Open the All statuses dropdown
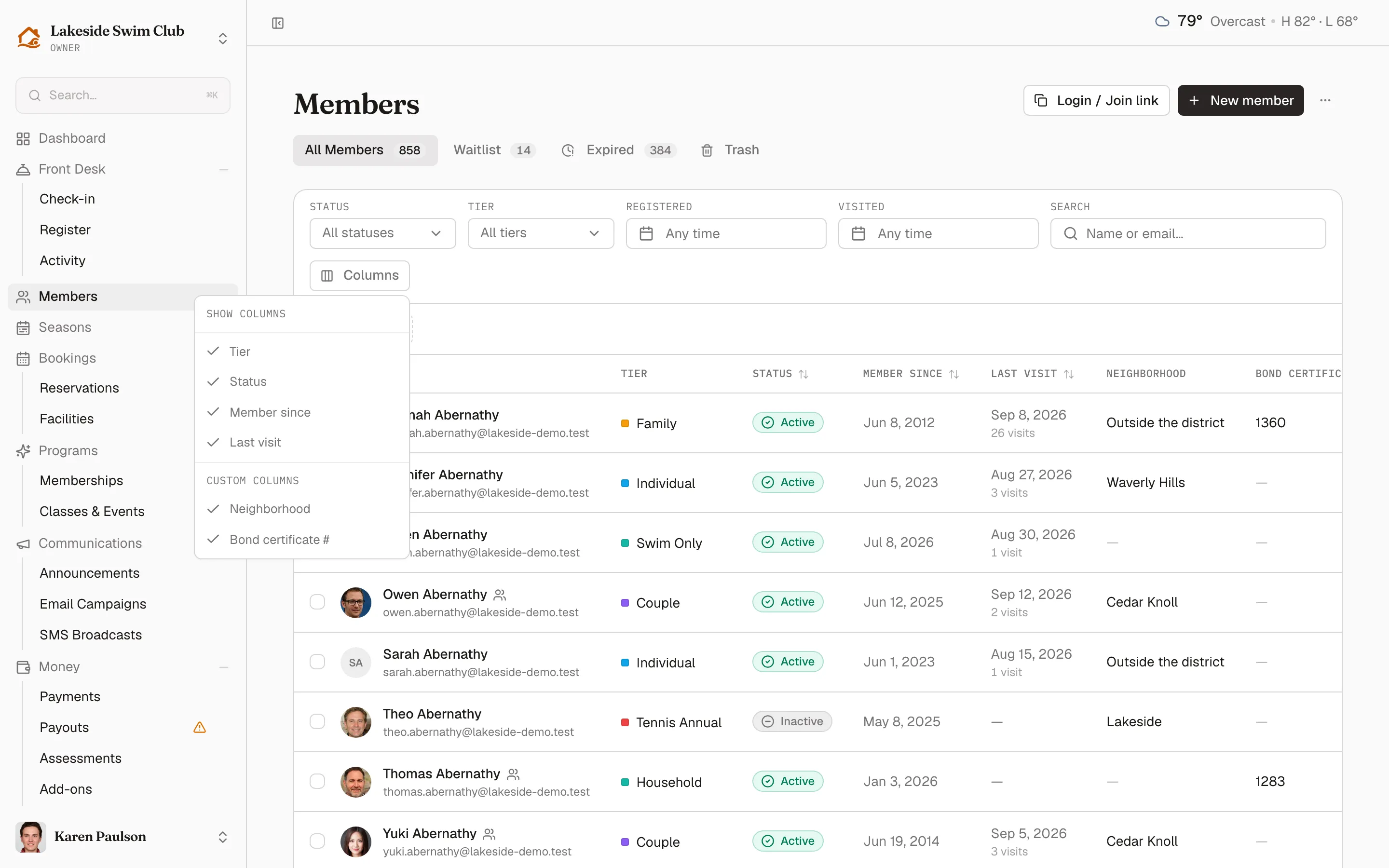The image size is (1389, 868). 383,233
